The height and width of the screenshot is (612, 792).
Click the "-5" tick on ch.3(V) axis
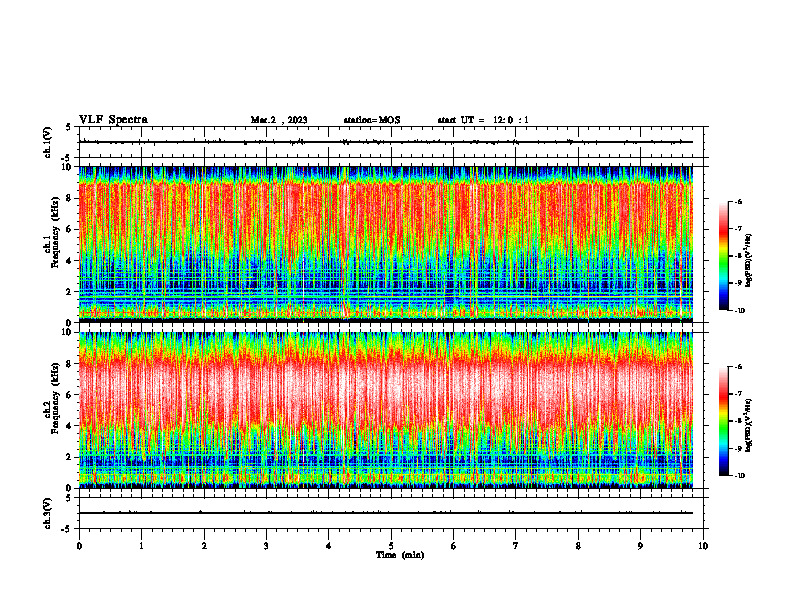pos(67,529)
